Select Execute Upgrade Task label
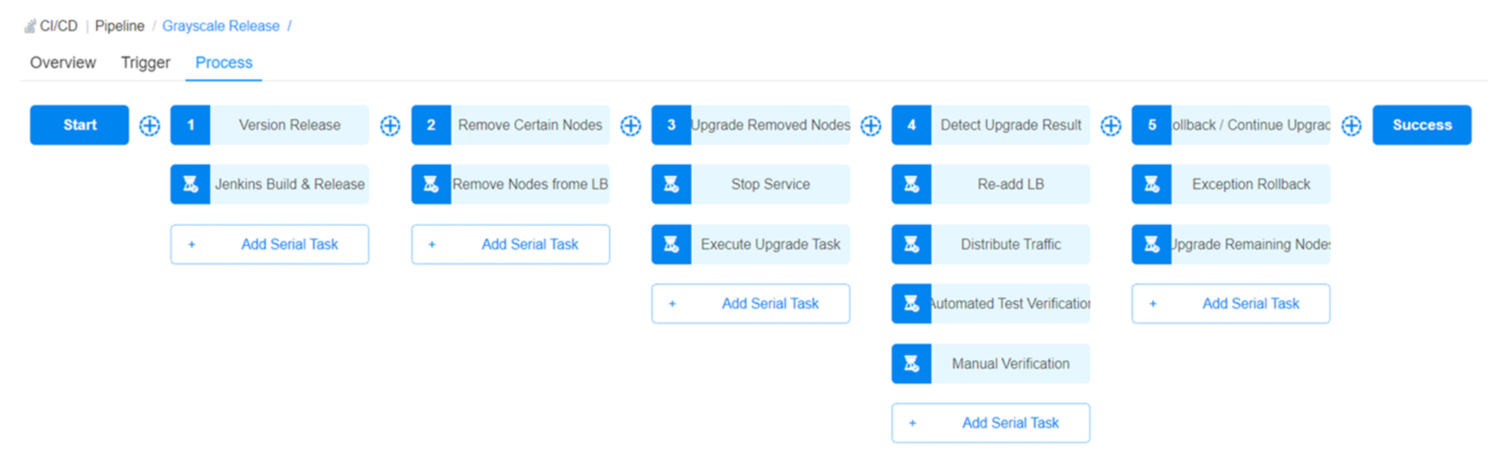Screen dimensions: 1500x465 coord(771,244)
